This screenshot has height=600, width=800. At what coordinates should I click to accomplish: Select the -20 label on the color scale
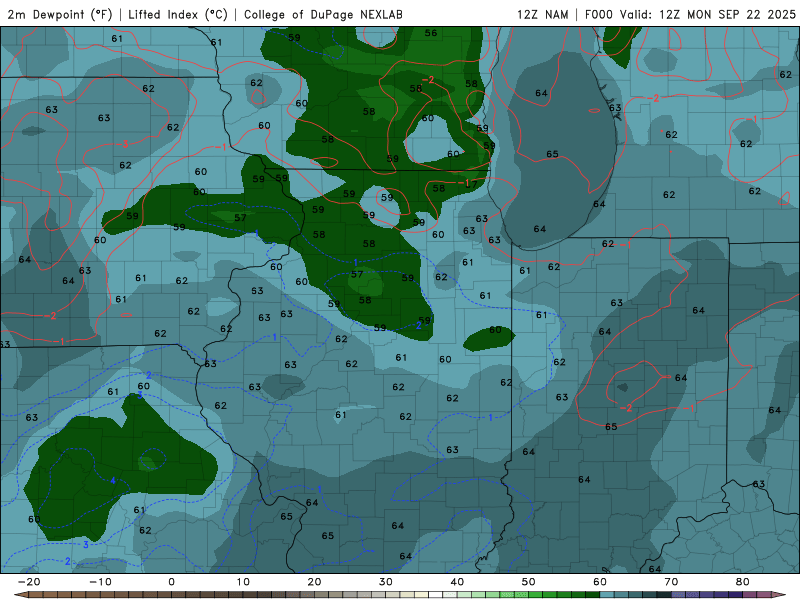point(29,582)
